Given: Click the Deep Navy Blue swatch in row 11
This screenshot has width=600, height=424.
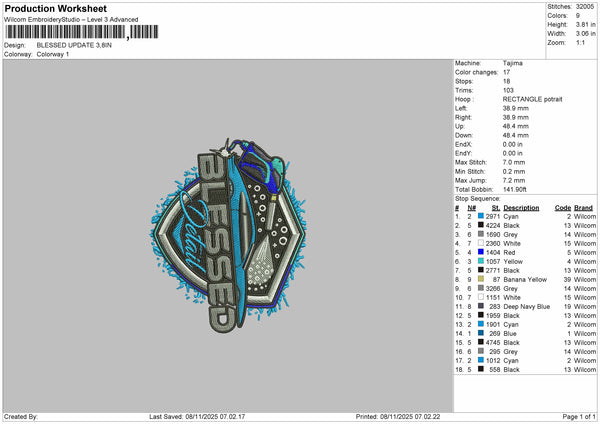Looking at the screenshot, I should pyautogui.click(x=481, y=306).
